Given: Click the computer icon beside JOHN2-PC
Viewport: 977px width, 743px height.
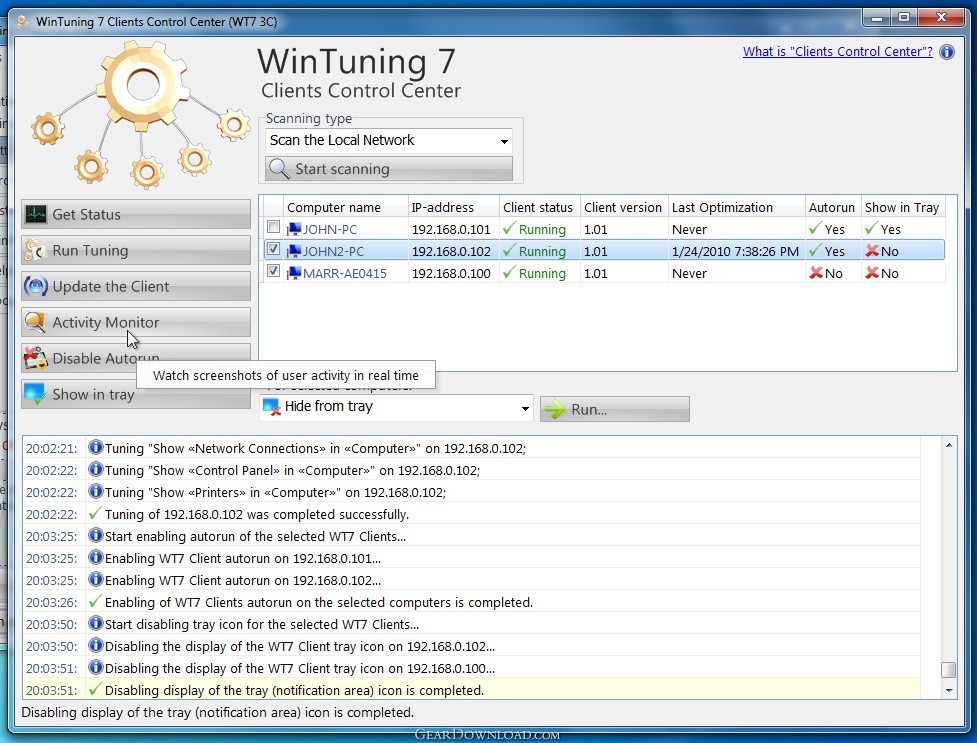Looking at the screenshot, I should click(293, 251).
